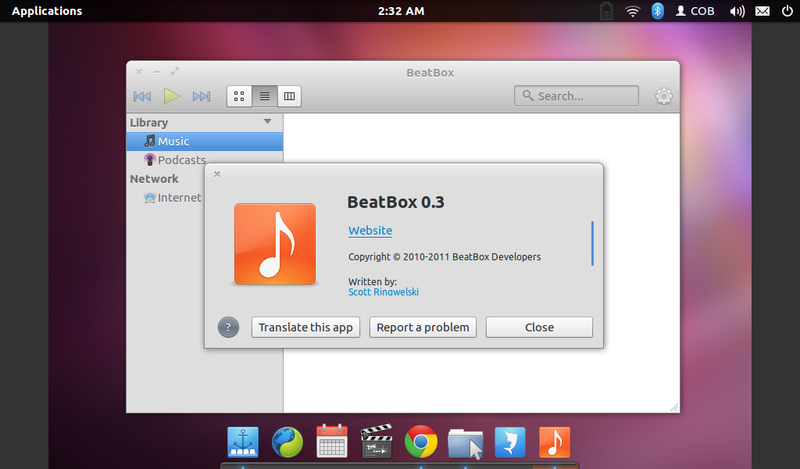Image resolution: width=800 pixels, height=469 pixels.
Task: Open the BeatBox Website link
Action: pos(370,231)
